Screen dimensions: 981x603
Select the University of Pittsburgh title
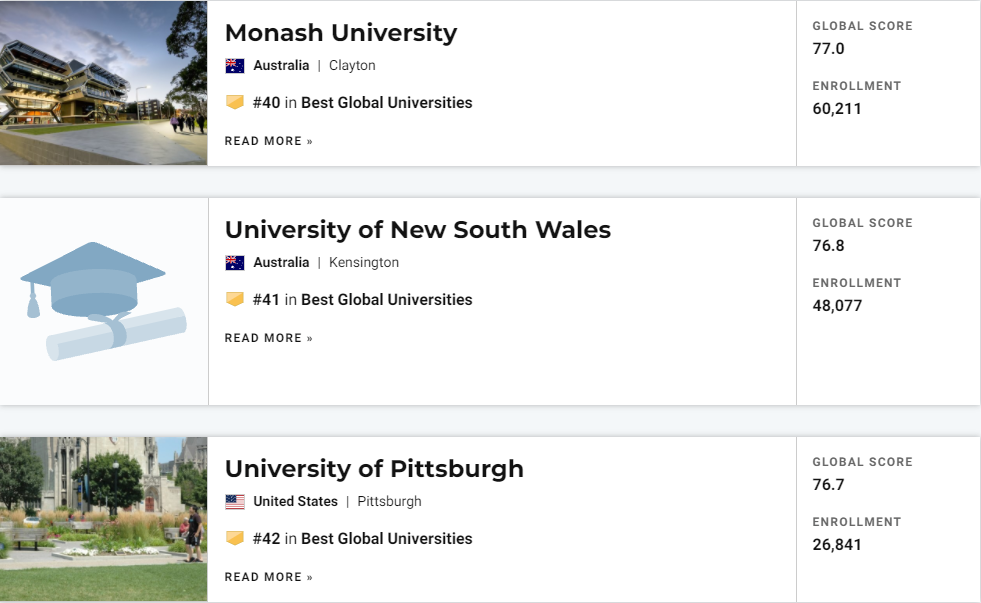coord(374,469)
